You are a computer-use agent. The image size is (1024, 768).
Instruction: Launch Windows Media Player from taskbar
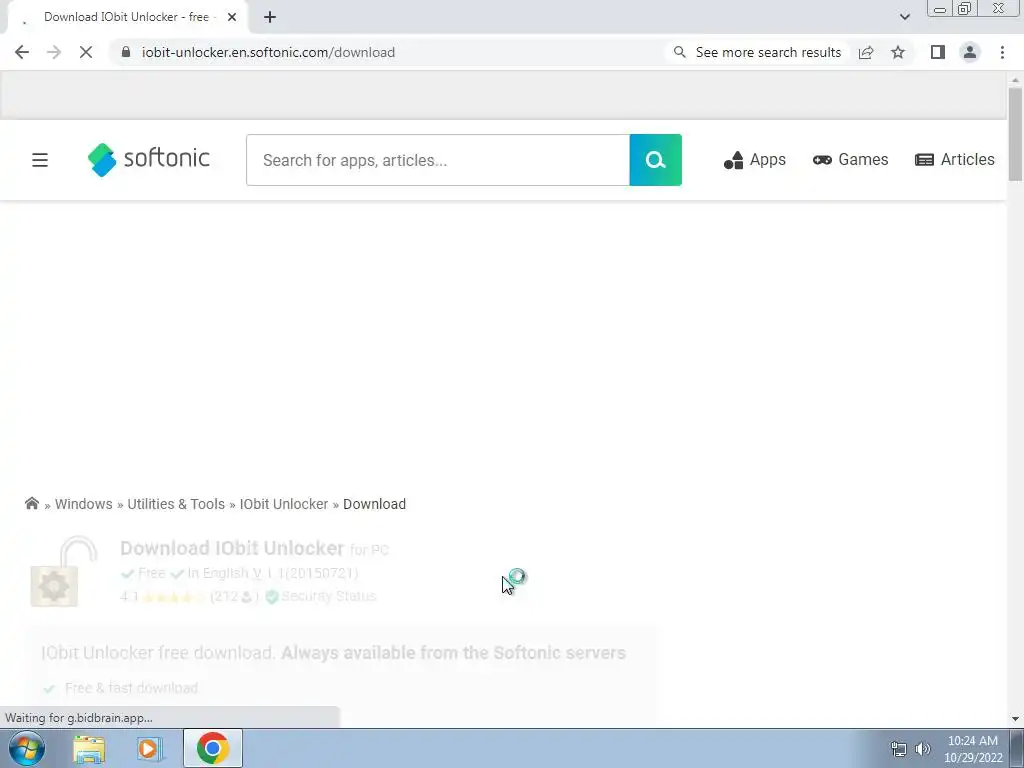pos(150,748)
